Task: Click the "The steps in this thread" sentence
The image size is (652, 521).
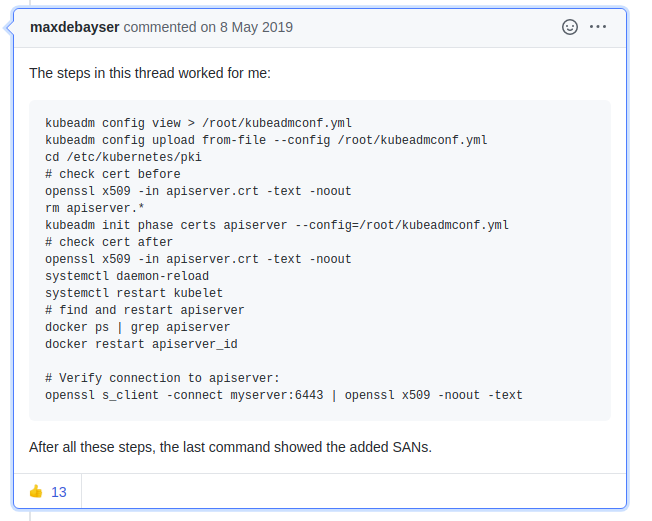Action: click(150, 73)
